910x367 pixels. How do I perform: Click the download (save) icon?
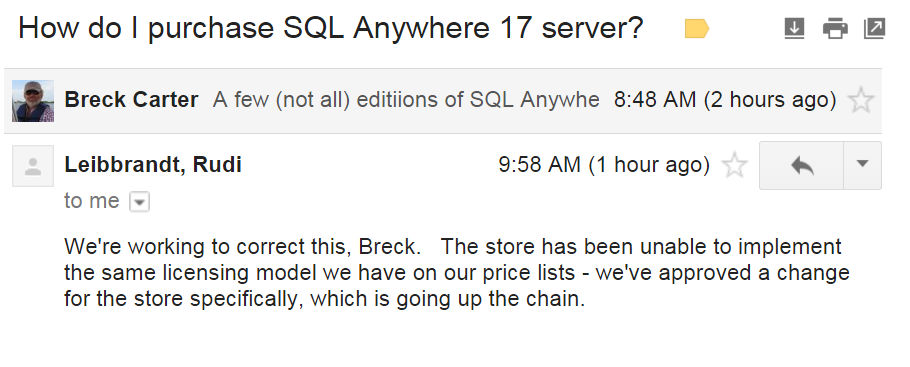pyautogui.click(x=794, y=28)
